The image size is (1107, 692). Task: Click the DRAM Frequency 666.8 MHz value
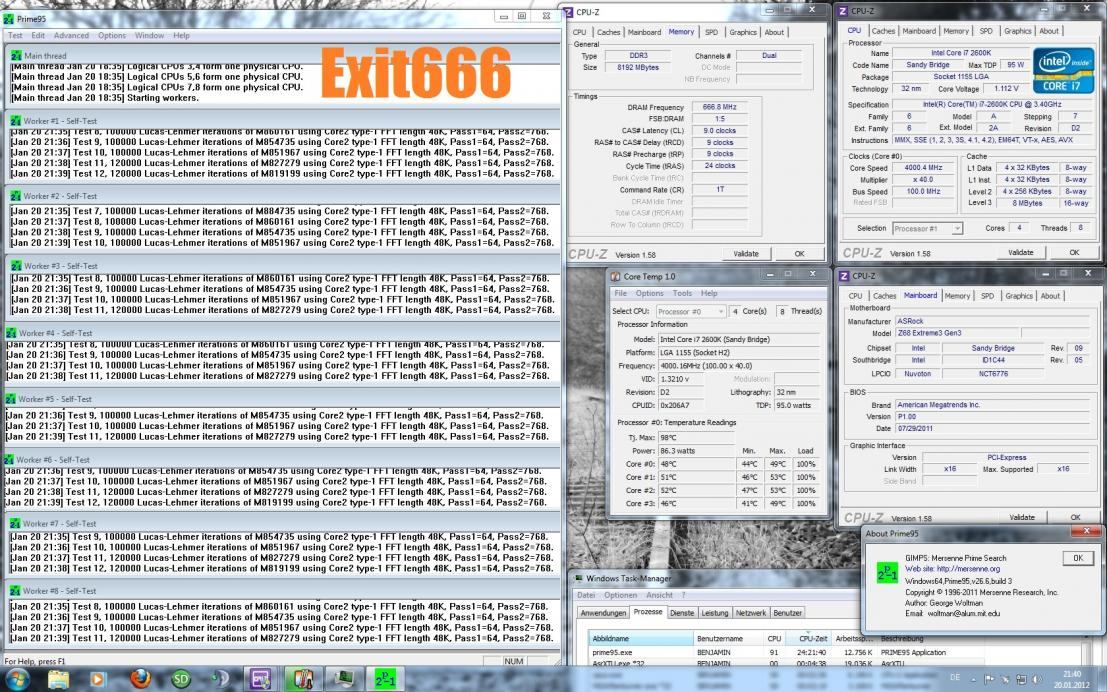719,107
